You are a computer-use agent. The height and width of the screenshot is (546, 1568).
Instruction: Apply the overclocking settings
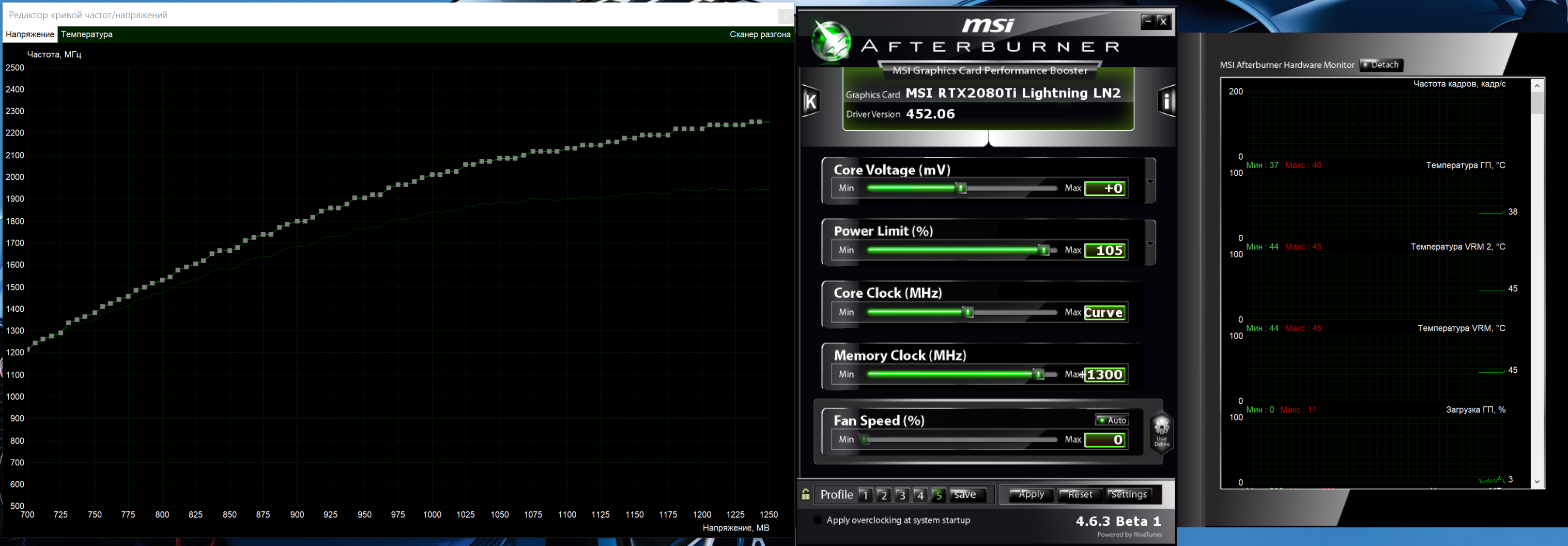(1031, 495)
